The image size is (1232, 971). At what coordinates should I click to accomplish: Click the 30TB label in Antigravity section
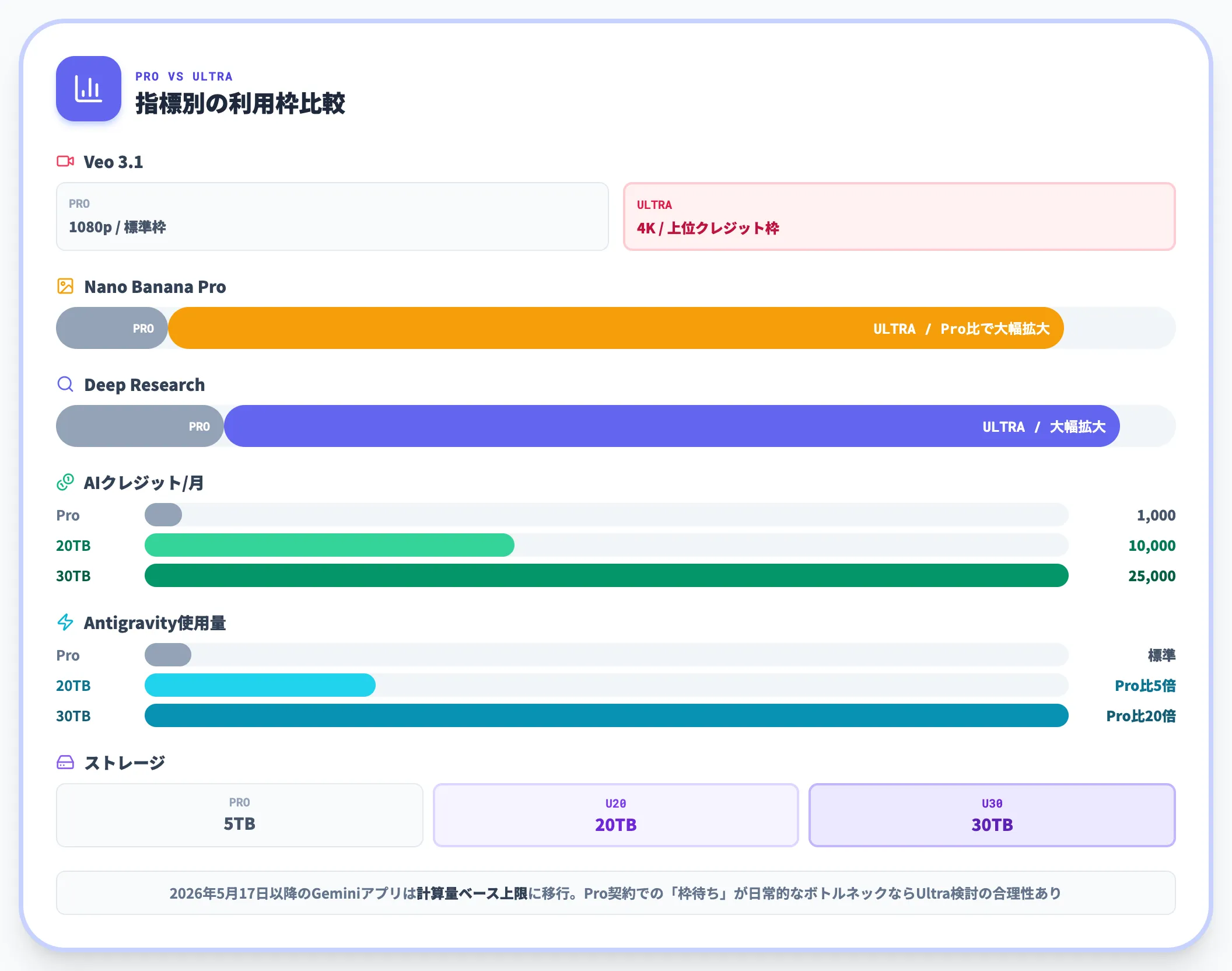pos(73,715)
